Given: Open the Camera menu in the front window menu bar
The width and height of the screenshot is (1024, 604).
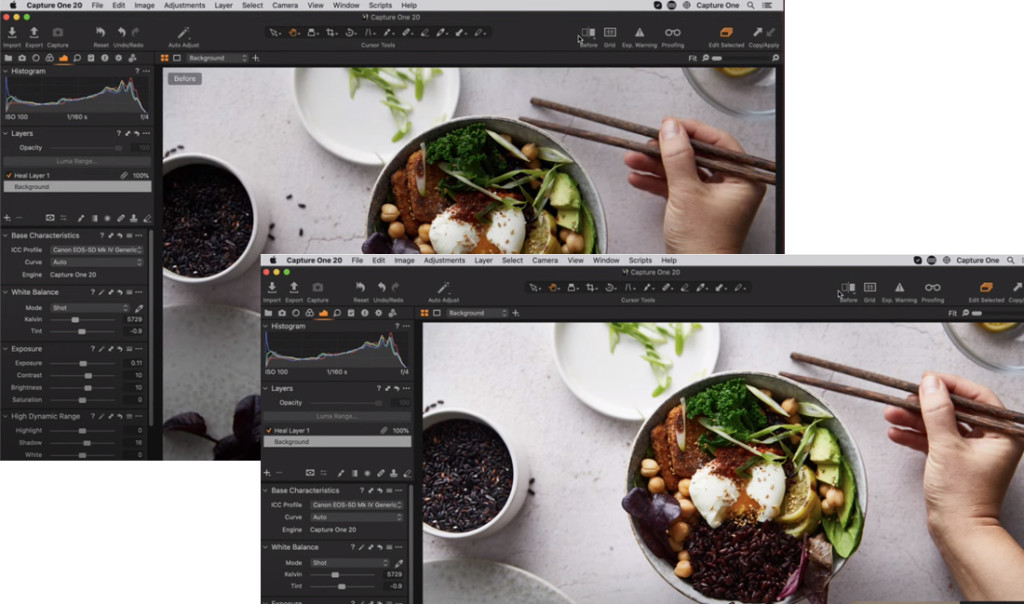Looking at the screenshot, I should coord(545,260).
